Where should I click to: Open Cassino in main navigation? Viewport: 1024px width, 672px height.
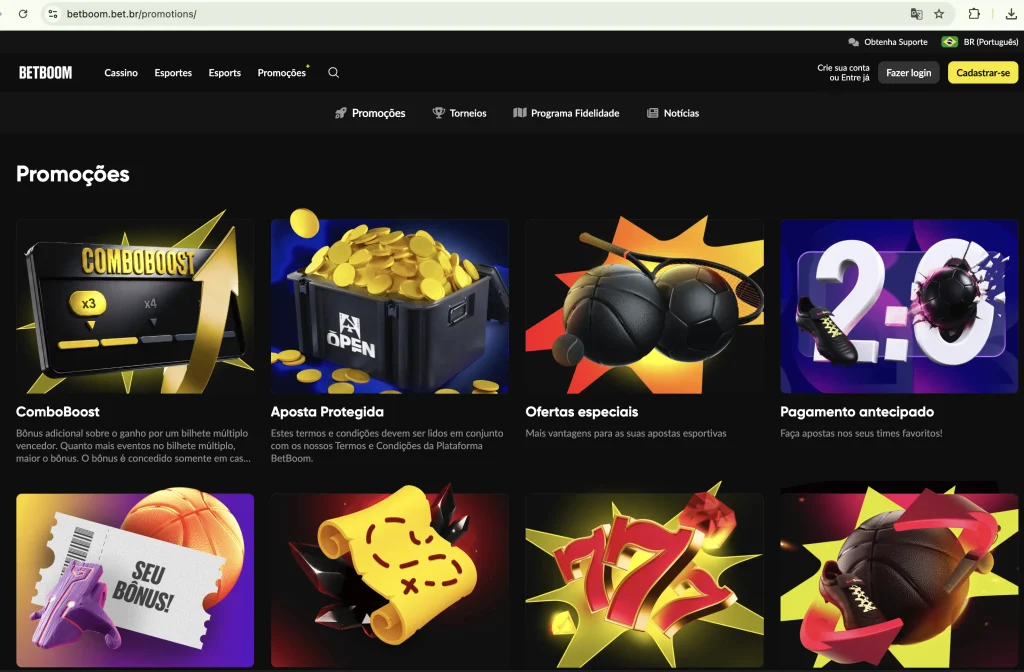point(121,72)
